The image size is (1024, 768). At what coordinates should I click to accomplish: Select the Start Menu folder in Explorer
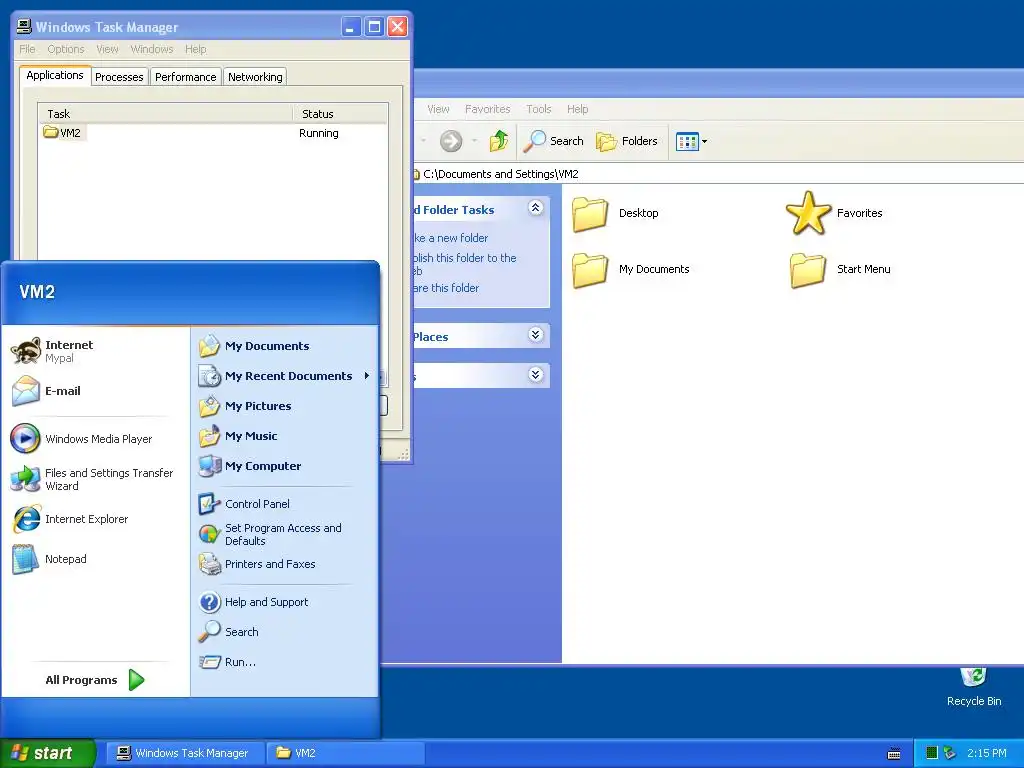point(840,269)
